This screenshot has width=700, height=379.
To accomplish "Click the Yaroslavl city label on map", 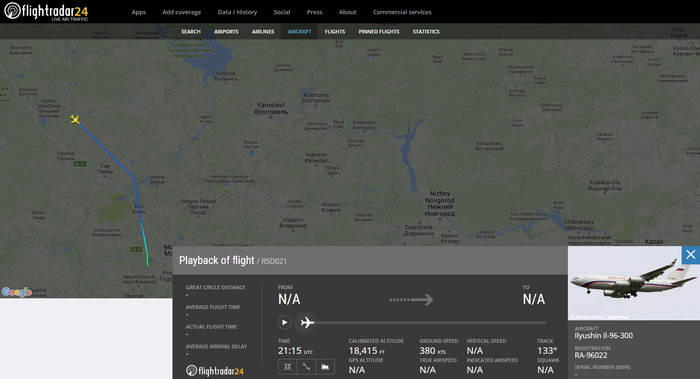I will coord(271,108).
